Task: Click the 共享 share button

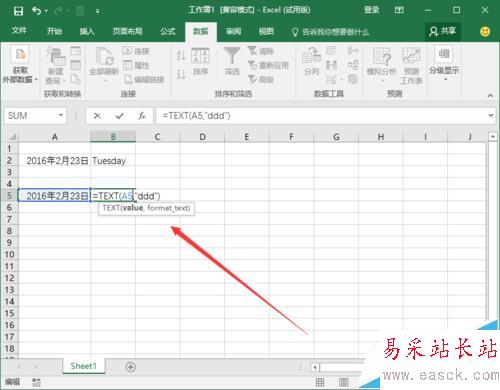Action: pos(443,31)
